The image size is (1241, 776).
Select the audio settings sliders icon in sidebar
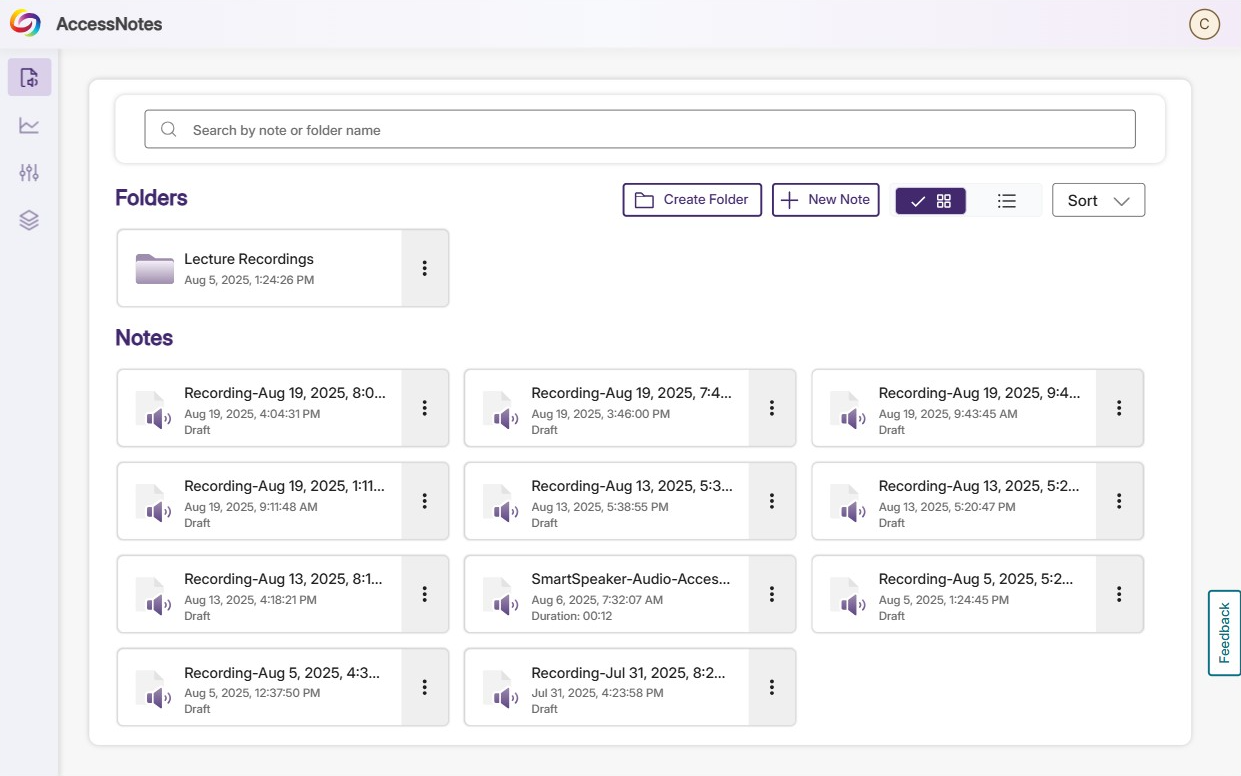tap(28, 172)
